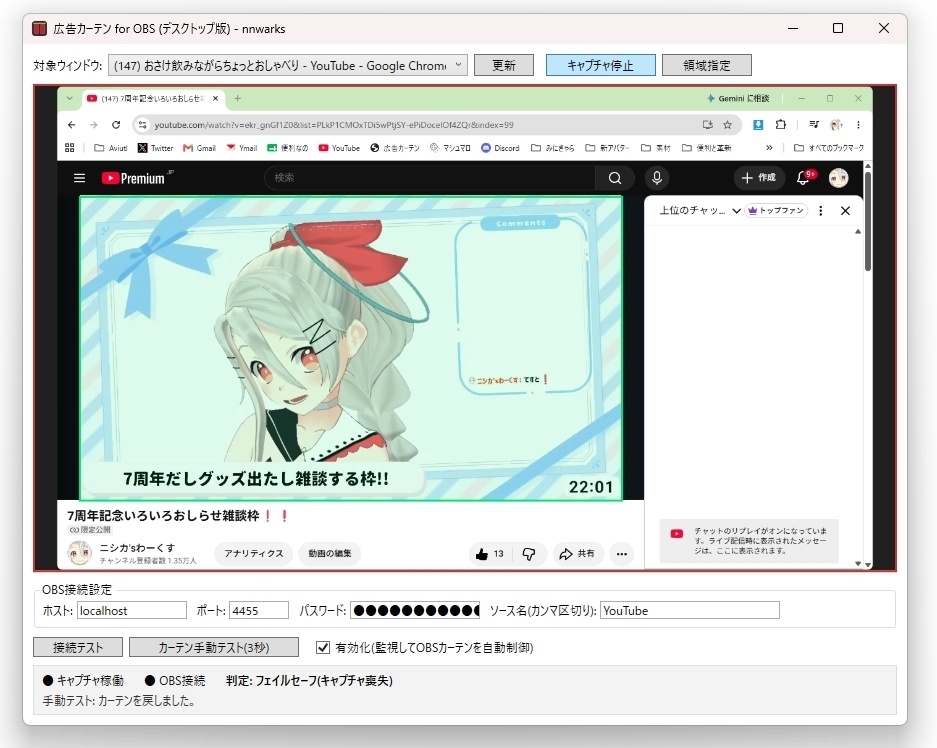
Task: Click the 作成 create button
Action: click(759, 177)
